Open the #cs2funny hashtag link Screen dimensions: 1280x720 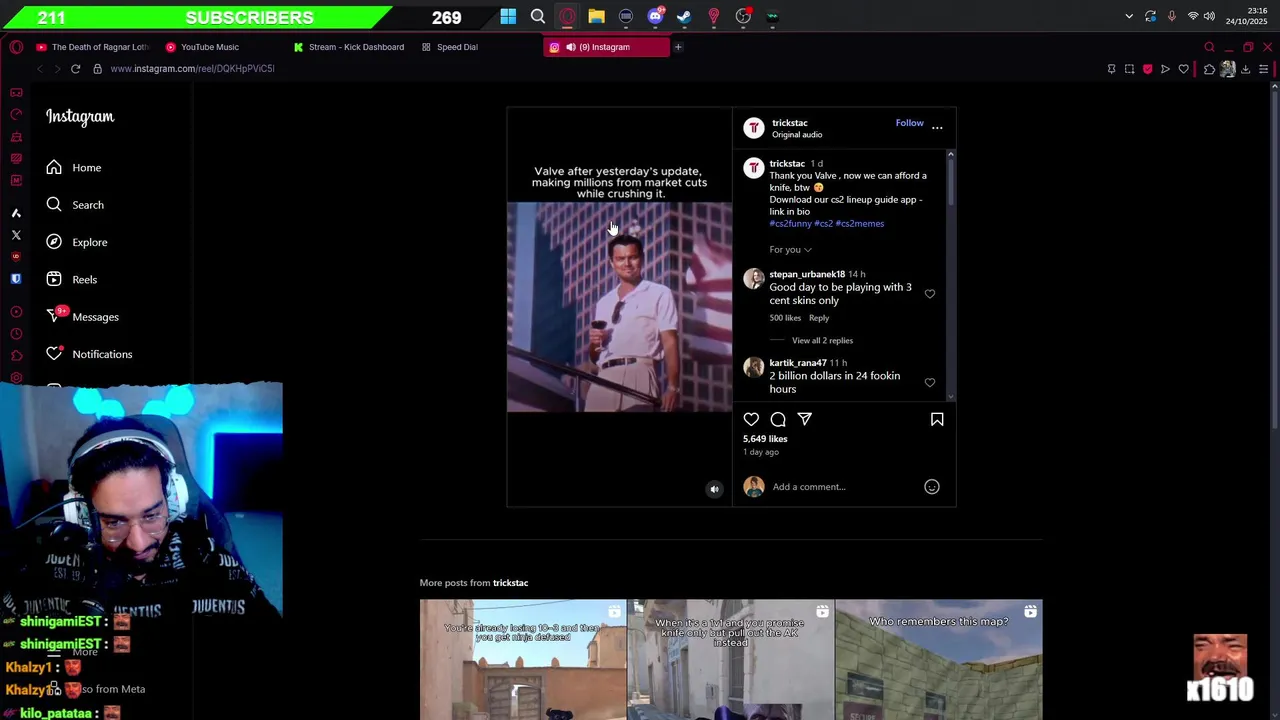point(790,224)
